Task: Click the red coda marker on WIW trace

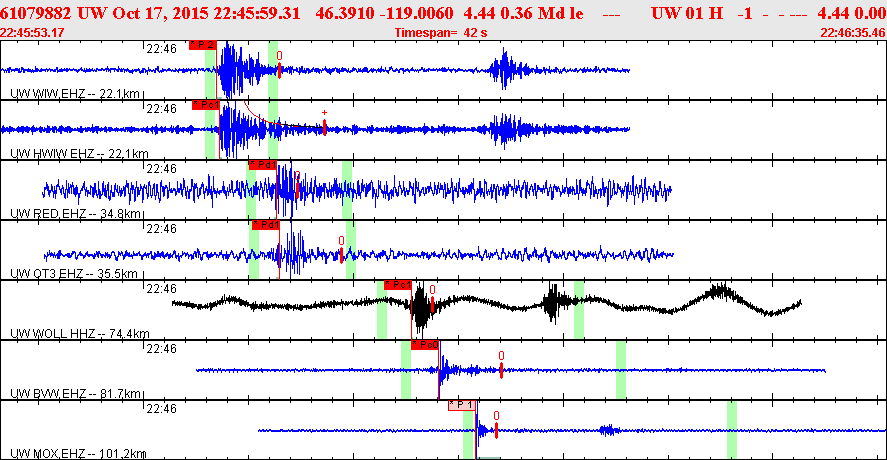Action: 279,65
